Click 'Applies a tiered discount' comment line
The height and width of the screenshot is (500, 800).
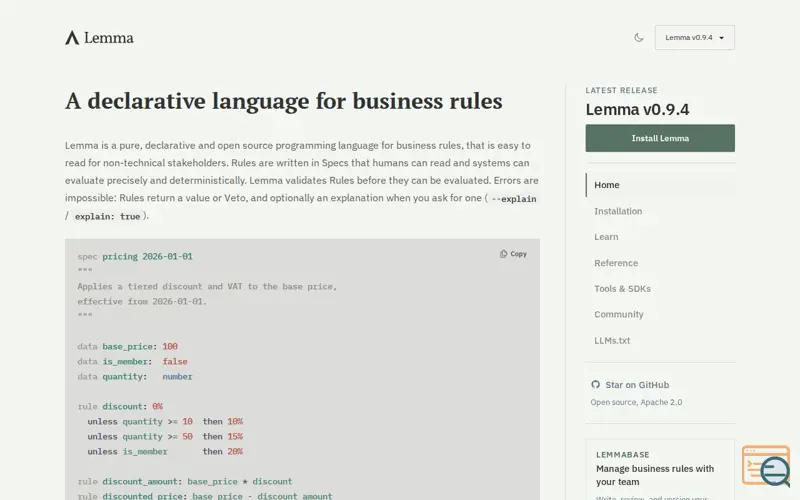207,286
